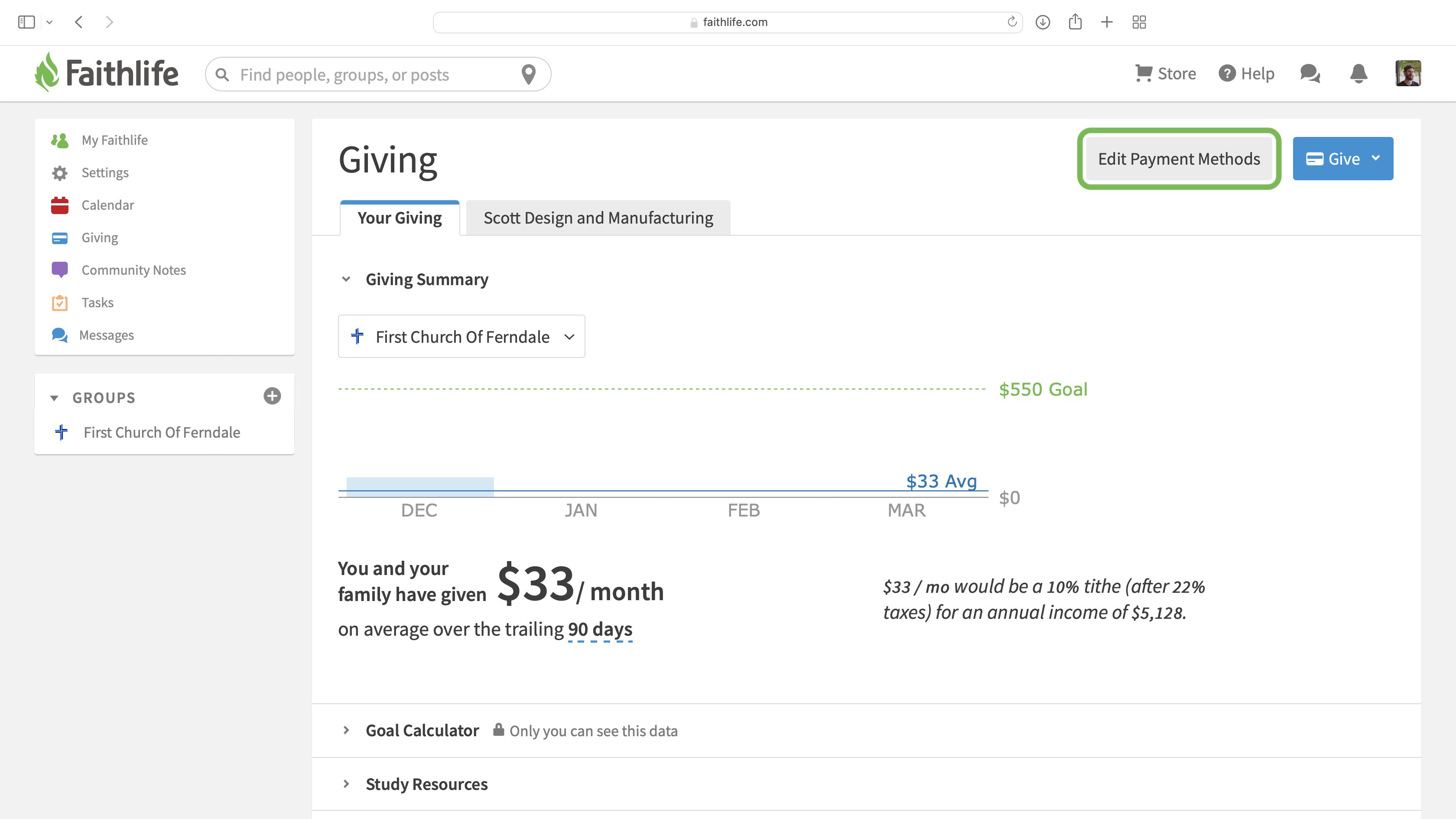Open First Church Of Ferndale group link

coord(162,432)
